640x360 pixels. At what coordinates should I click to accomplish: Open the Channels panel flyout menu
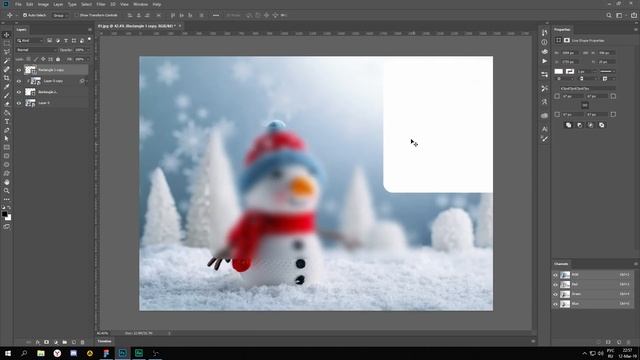tap(636, 264)
